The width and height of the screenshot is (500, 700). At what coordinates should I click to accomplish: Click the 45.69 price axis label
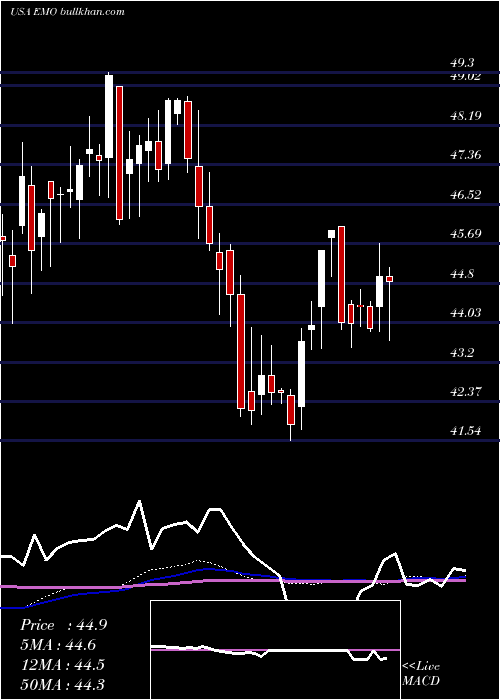coord(466,234)
